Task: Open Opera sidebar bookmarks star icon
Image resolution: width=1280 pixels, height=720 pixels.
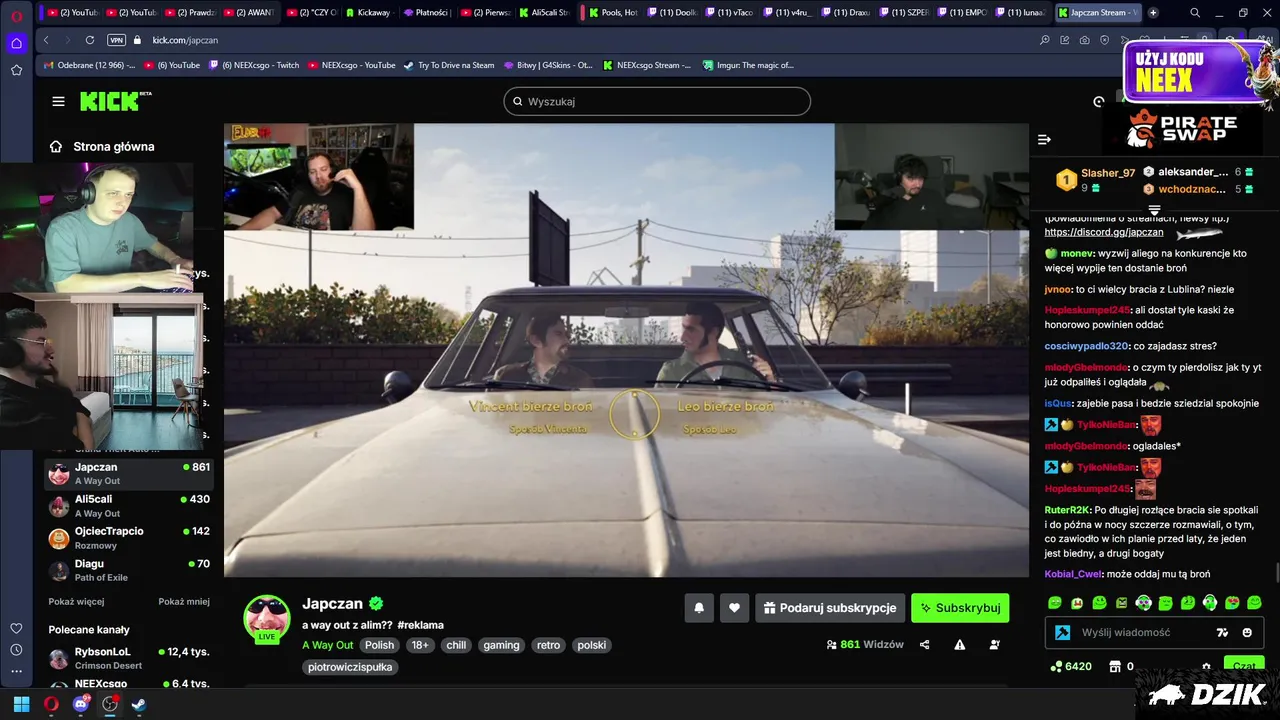Action: [16, 70]
